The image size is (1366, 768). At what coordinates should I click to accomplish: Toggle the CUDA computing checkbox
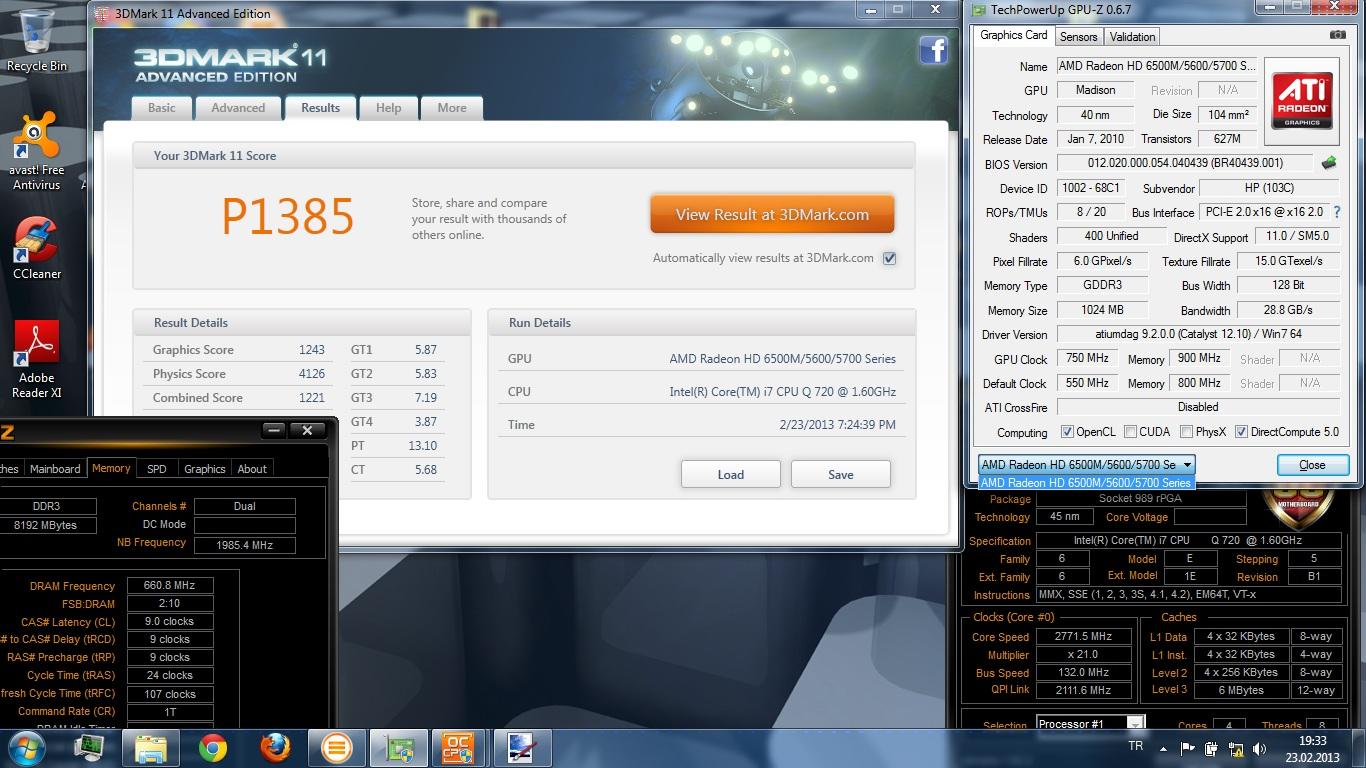(1130, 432)
